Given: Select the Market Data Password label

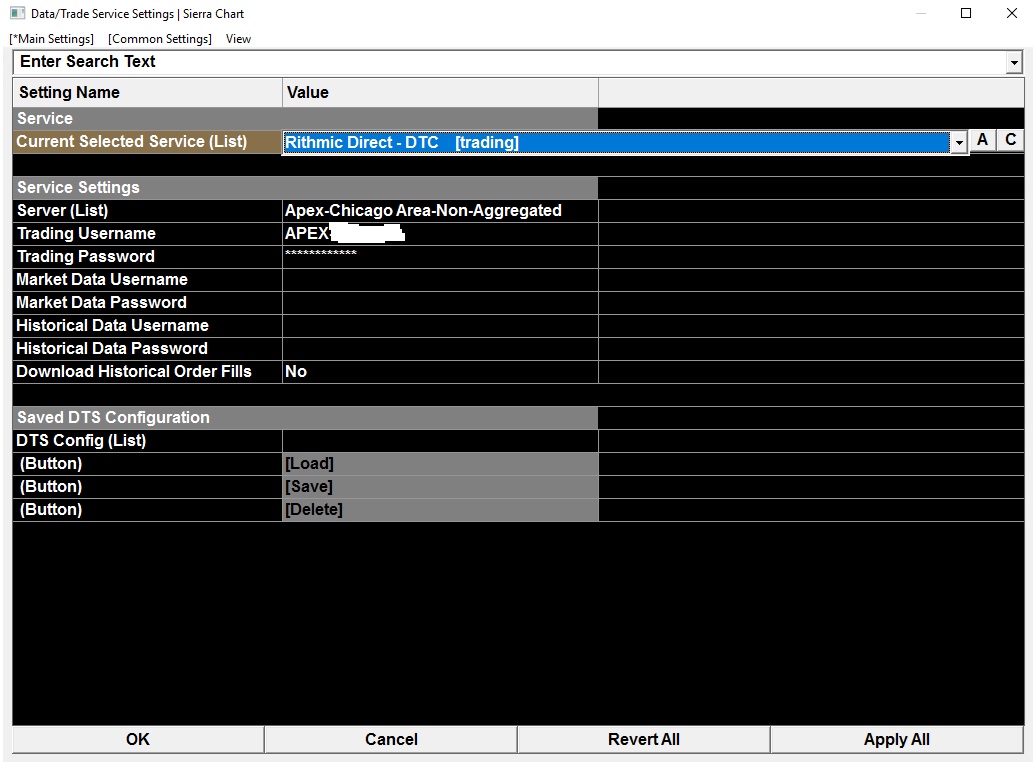Looking at the screenshot, I should 148,303.
